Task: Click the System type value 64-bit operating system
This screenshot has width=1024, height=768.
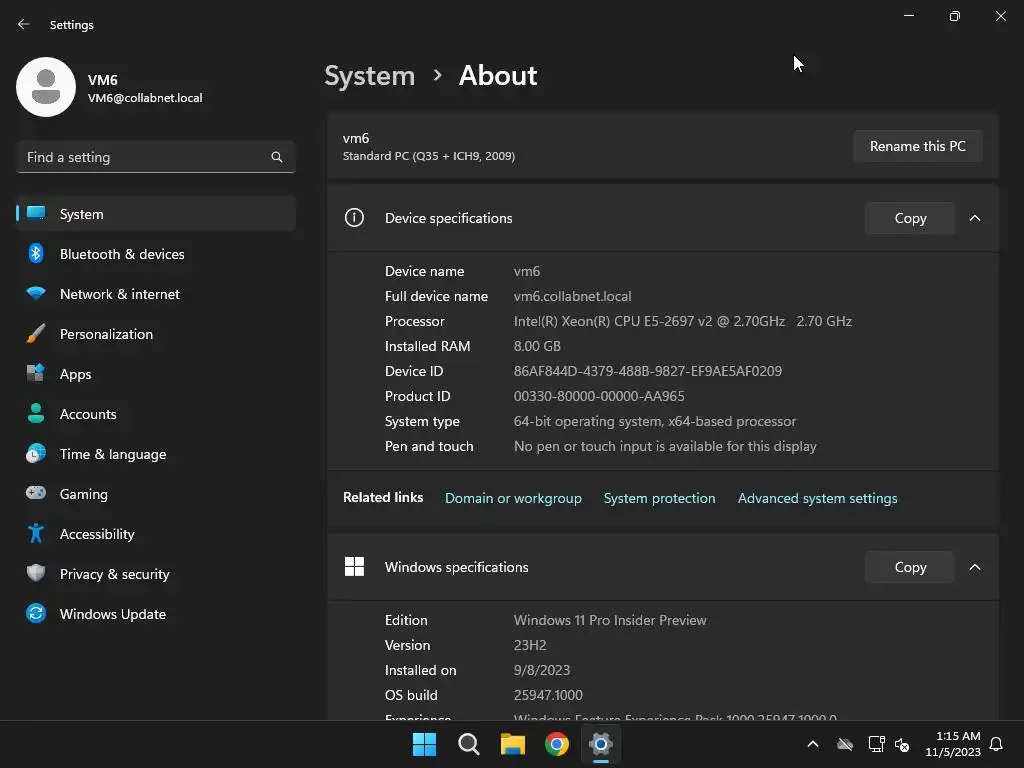Action: pos(654,421)
